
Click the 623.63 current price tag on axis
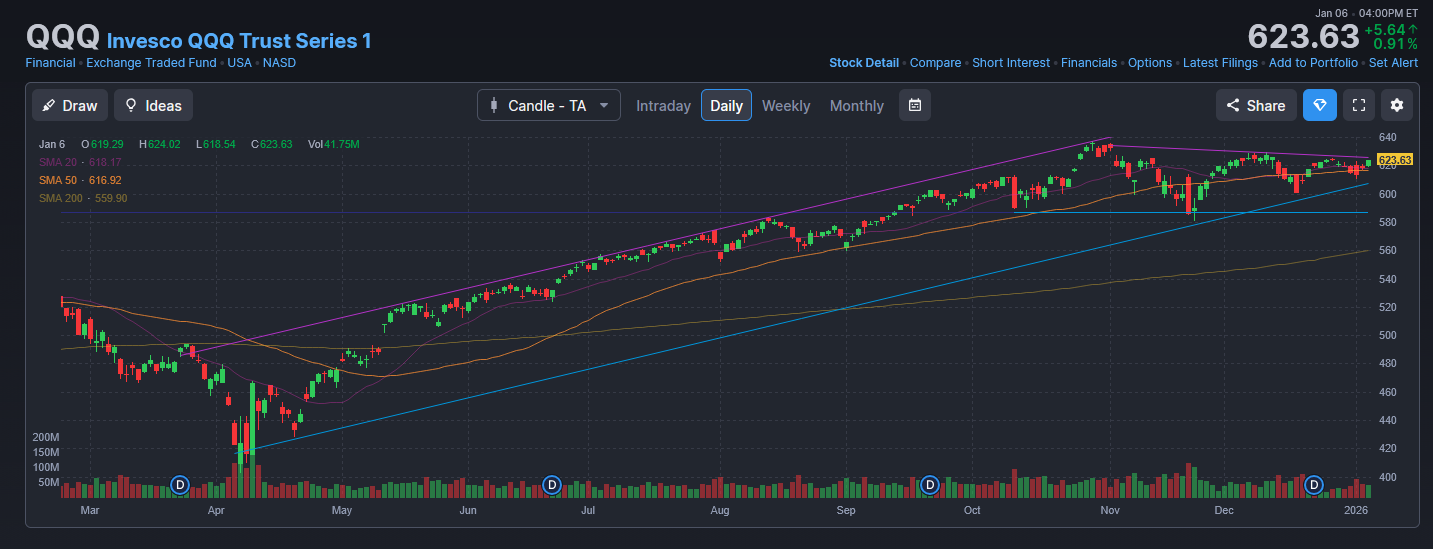coord(1394,160)
